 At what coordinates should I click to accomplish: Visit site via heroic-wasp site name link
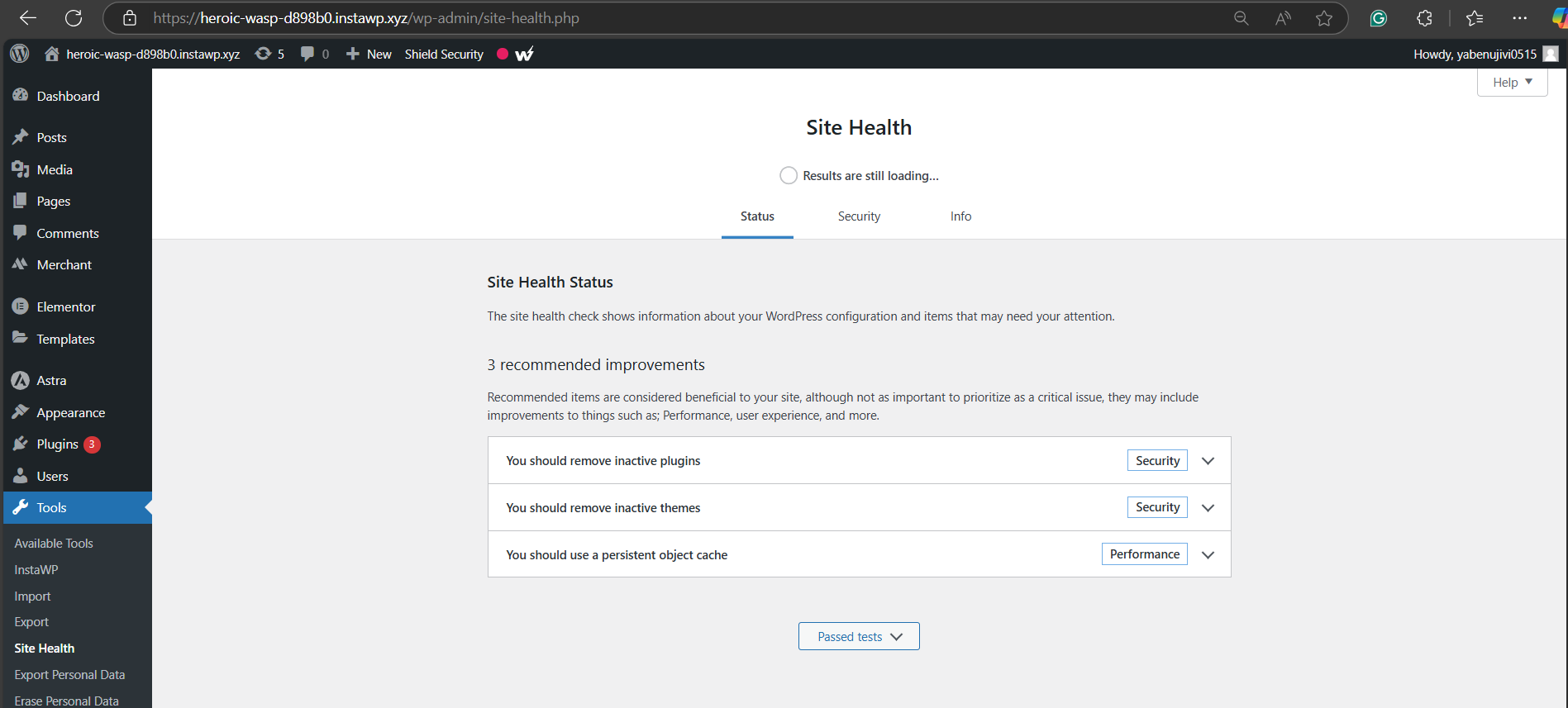click(x=143, y=54)
